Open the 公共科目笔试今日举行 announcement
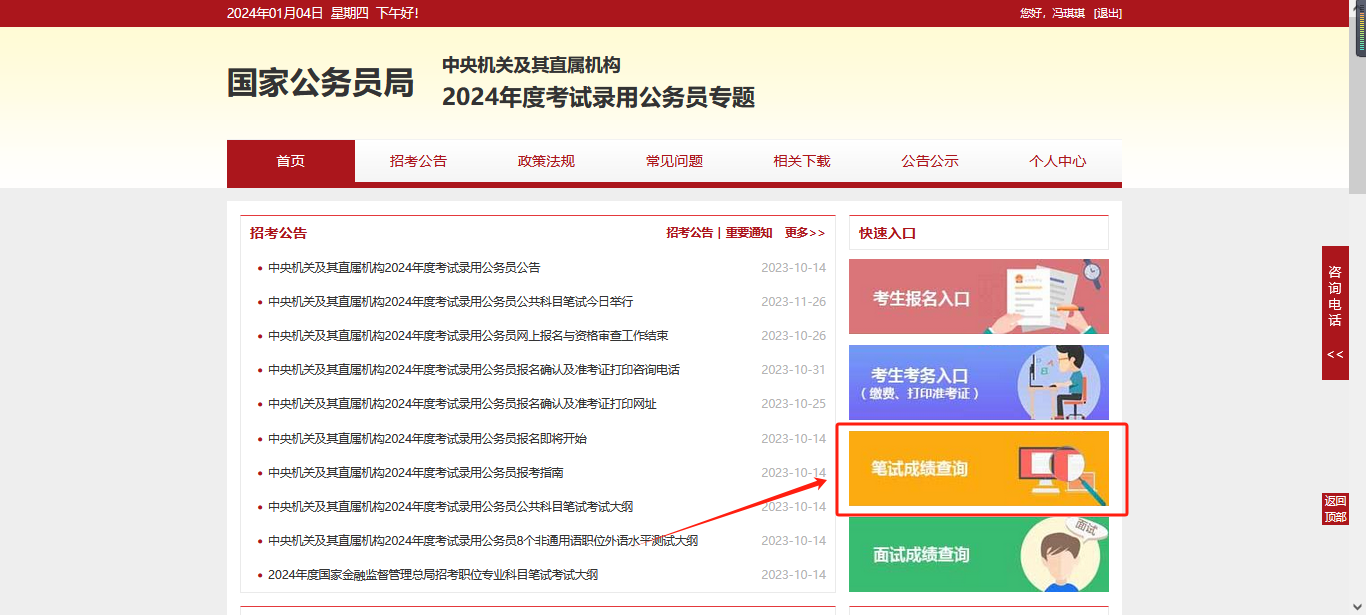The height and width of the screenshot is (615, 1366). 450,302
